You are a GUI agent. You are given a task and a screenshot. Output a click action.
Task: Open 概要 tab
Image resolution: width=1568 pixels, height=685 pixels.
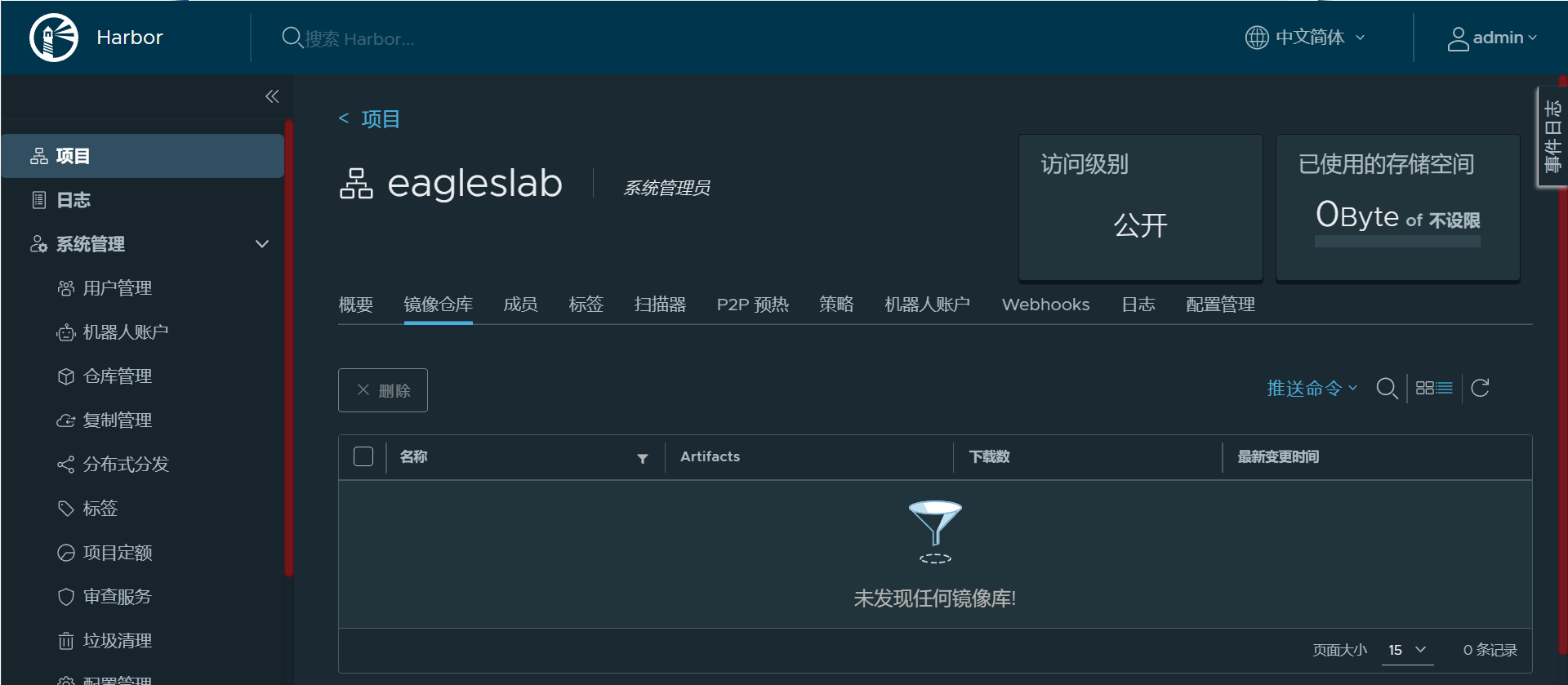(356, 305)
